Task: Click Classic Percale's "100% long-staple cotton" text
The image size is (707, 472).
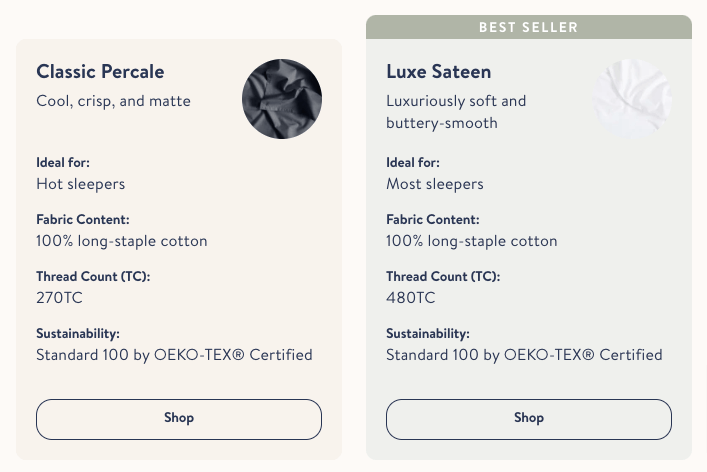Action: pos(122,241)
